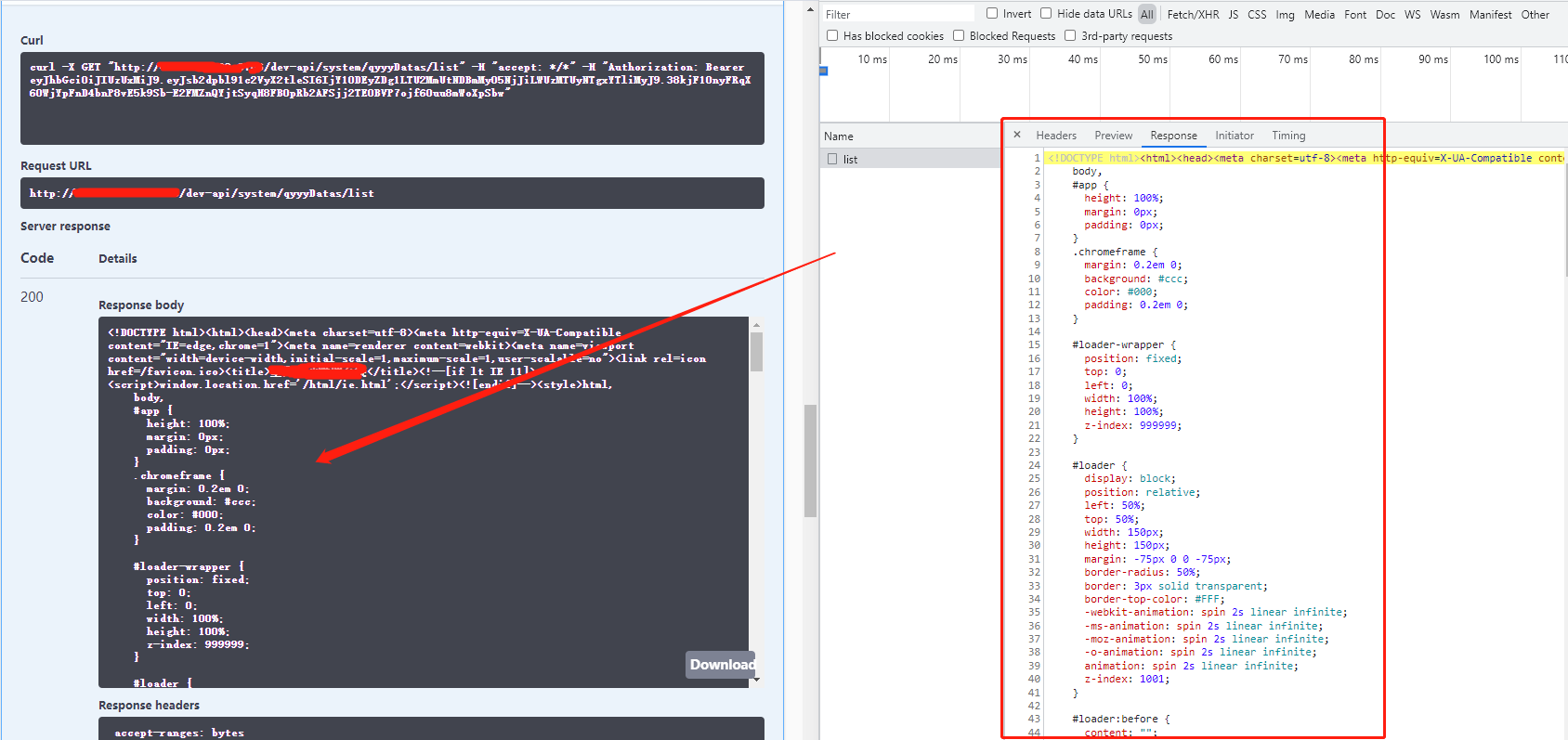1568x740 pixels.
Task: Click the Response body heading
Action: pos(141,305)
